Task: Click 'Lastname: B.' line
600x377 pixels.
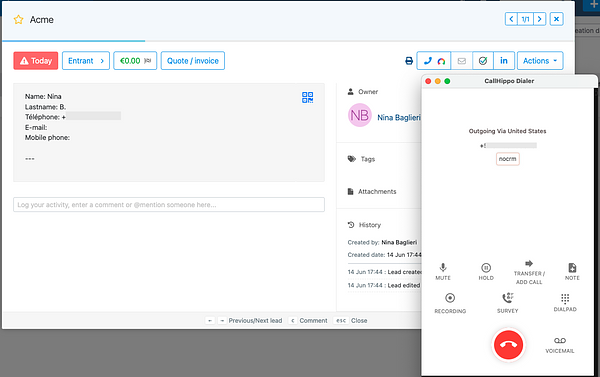Action: [46, 107]
